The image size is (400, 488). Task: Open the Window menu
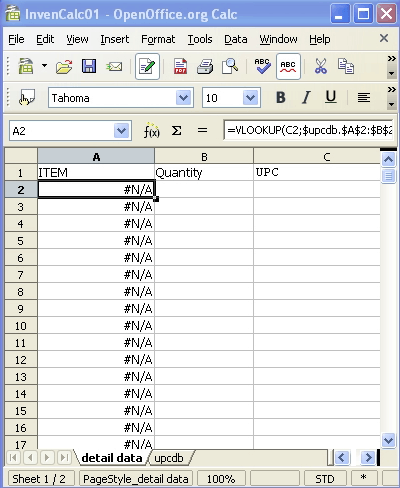coord(278,39)
